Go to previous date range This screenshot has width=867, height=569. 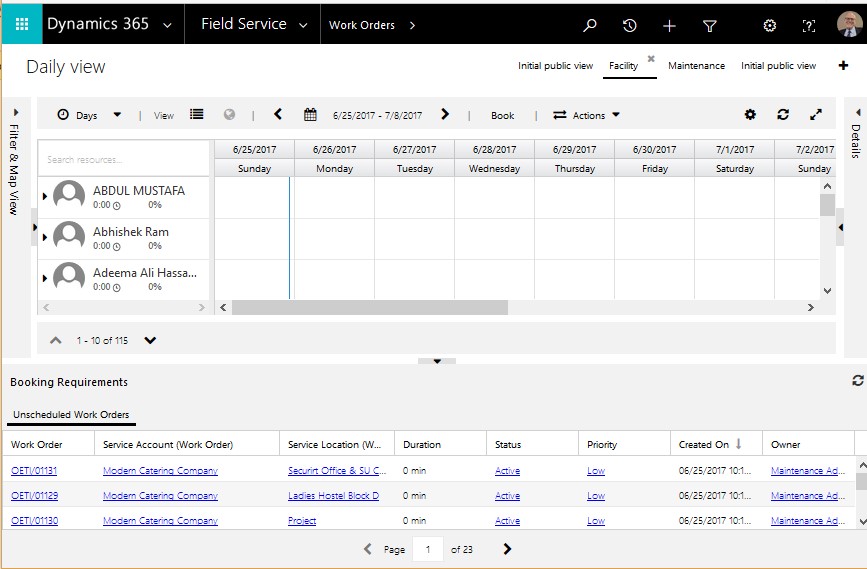[278, 114]
